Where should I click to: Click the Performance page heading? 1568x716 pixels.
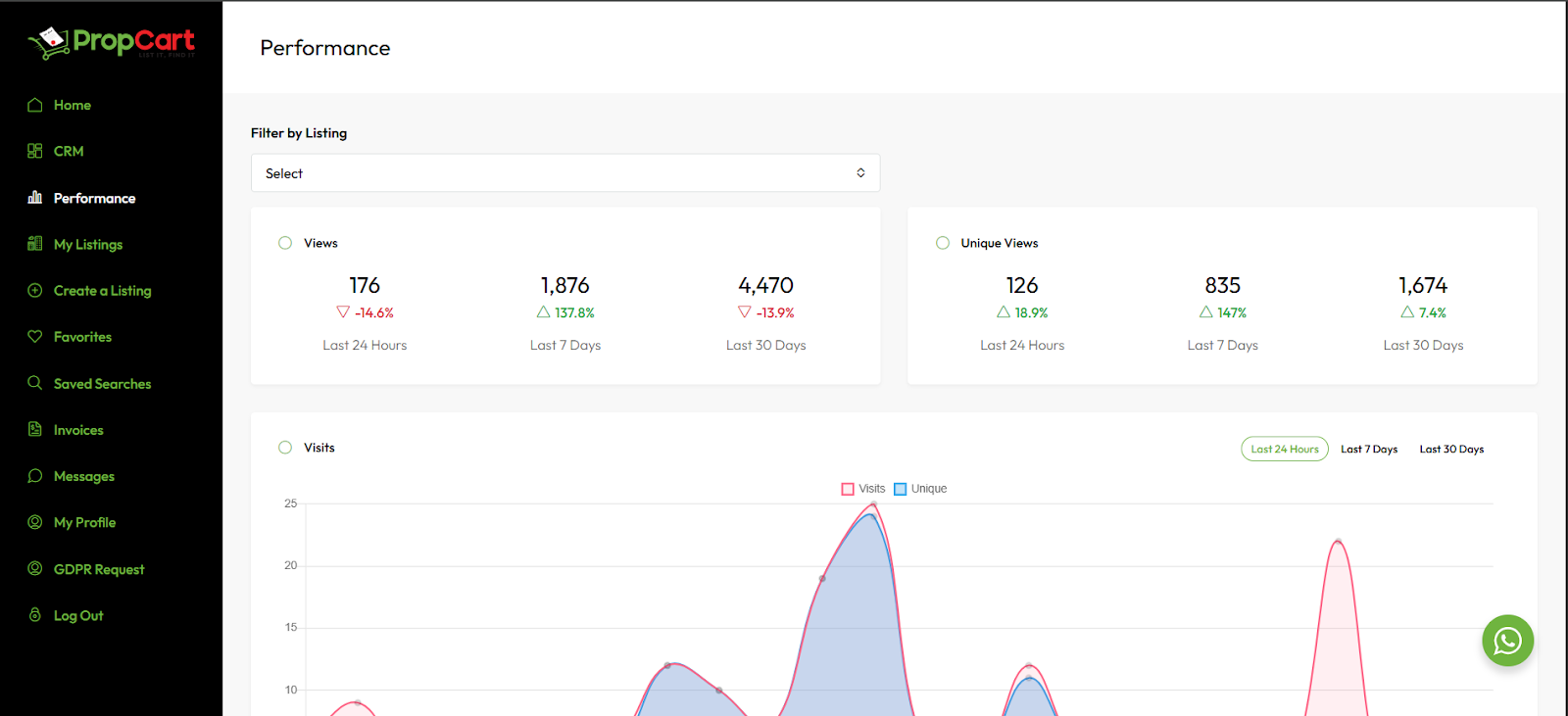(x=325, y=48)
